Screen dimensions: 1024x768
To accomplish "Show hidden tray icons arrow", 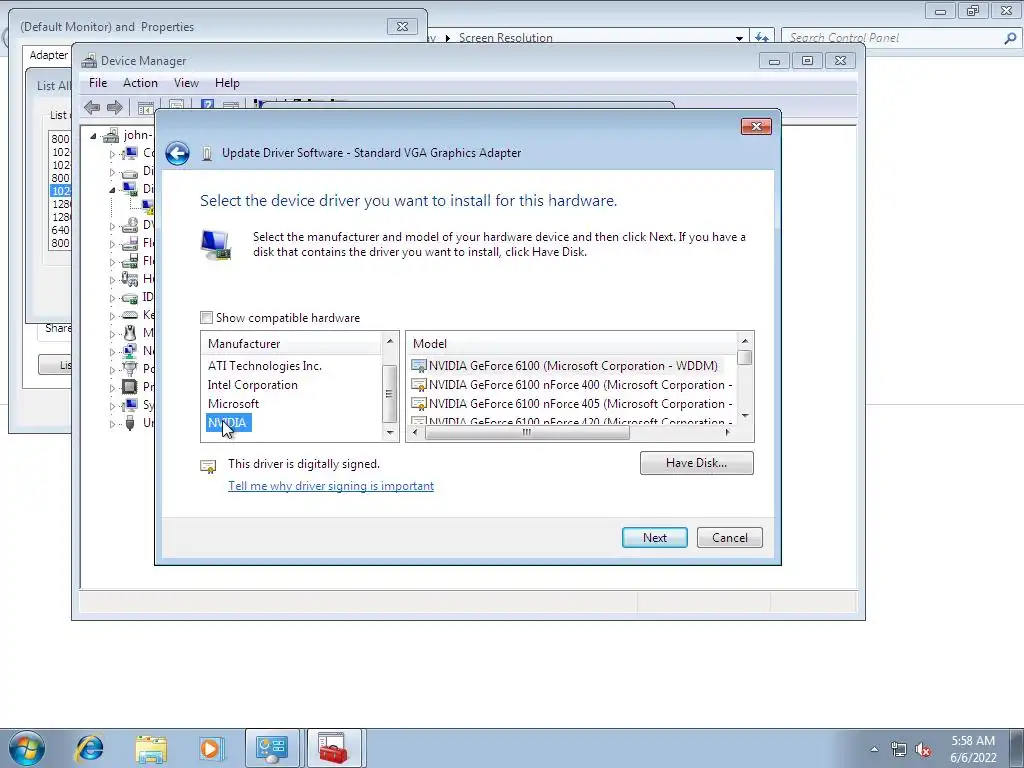I will point(874,749).
